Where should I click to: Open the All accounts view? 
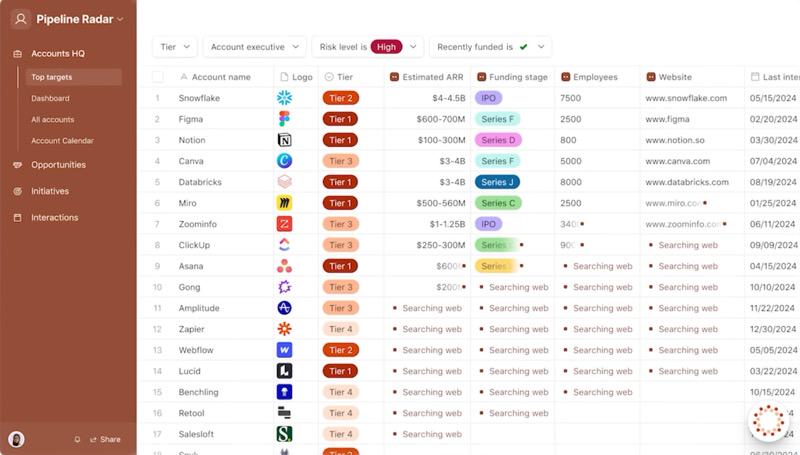coord(53,119)
